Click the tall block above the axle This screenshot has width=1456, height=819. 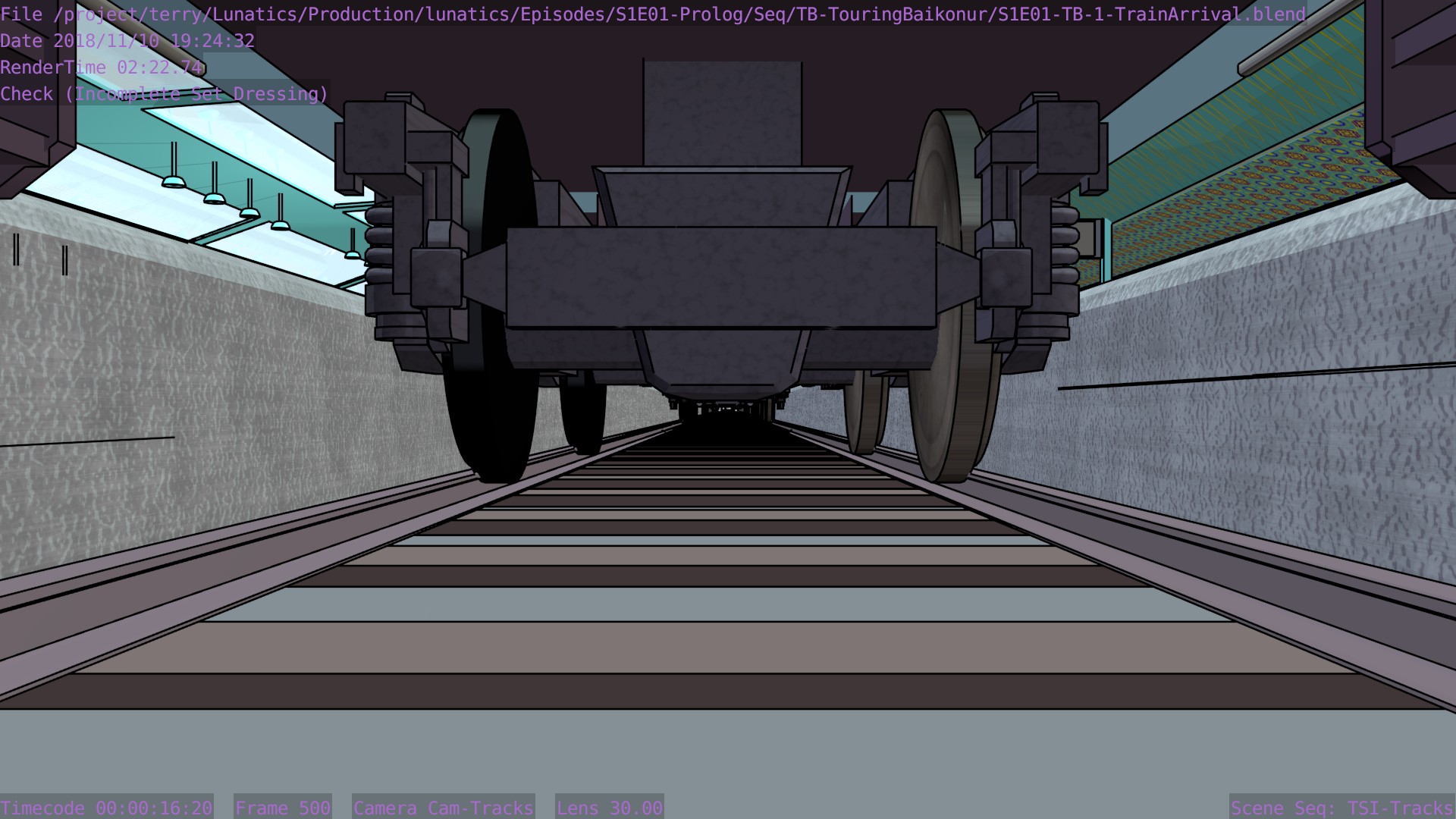click(x=722, y=114)
